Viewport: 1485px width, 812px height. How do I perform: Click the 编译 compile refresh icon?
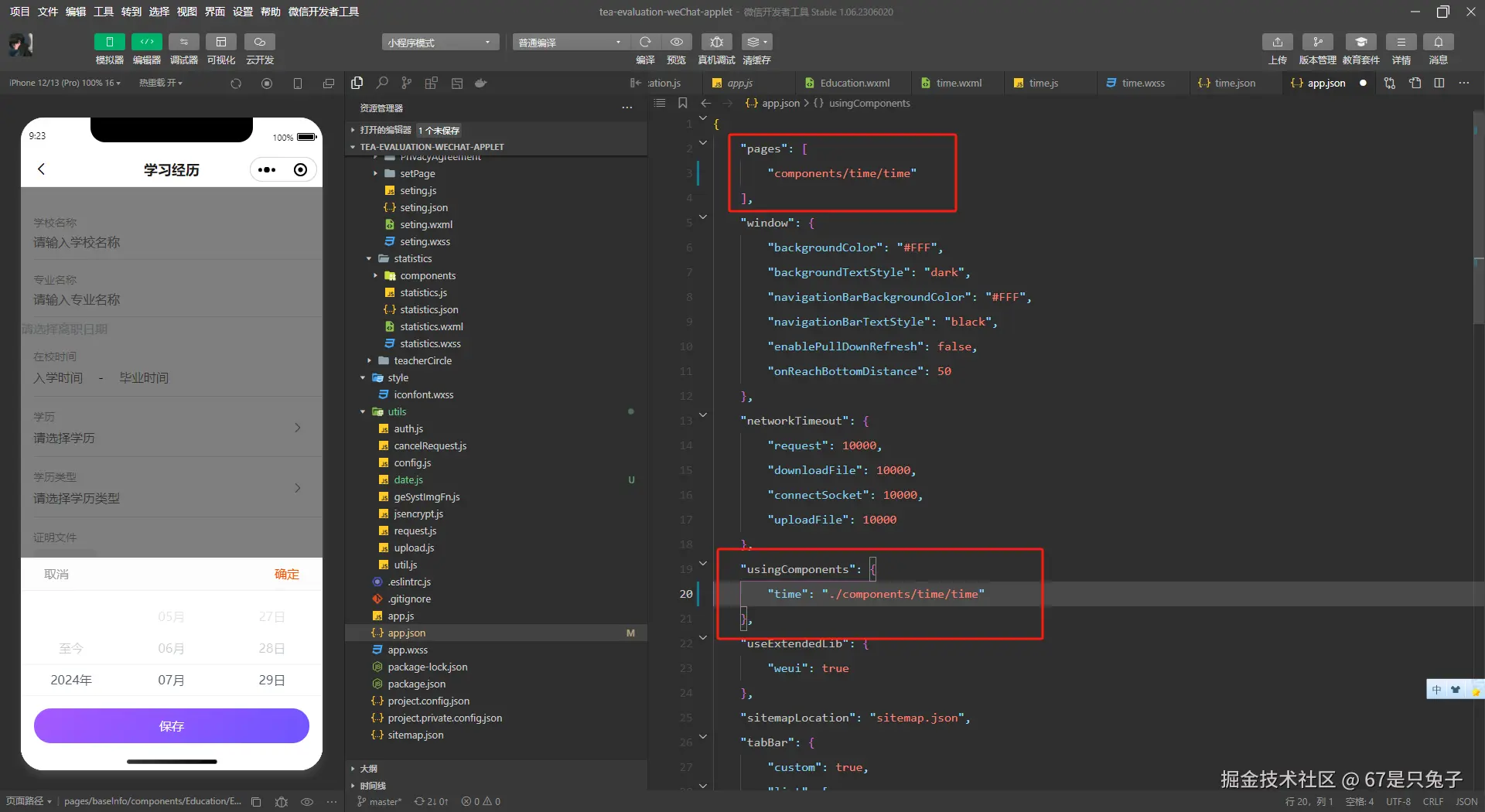645,42
